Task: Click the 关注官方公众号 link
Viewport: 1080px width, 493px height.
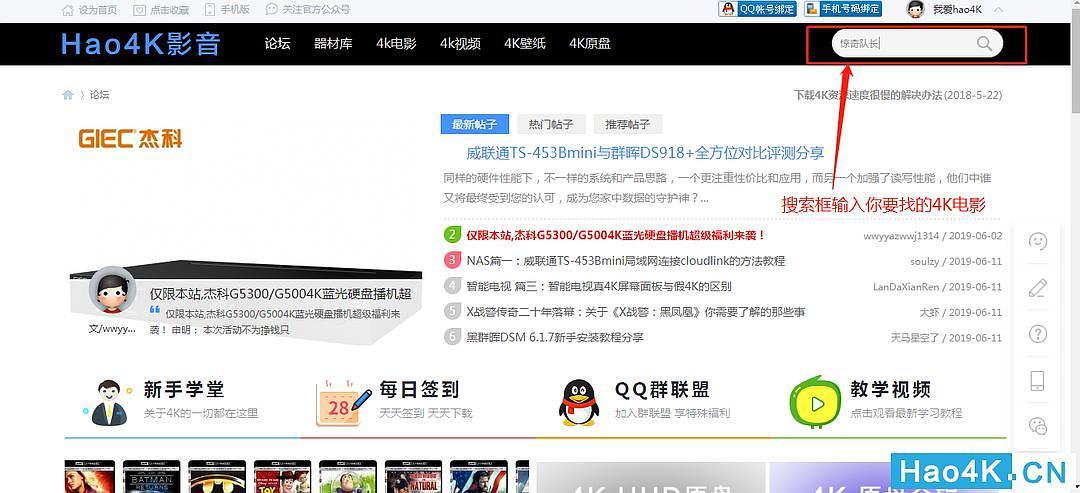Action: (x=308, y=10)
